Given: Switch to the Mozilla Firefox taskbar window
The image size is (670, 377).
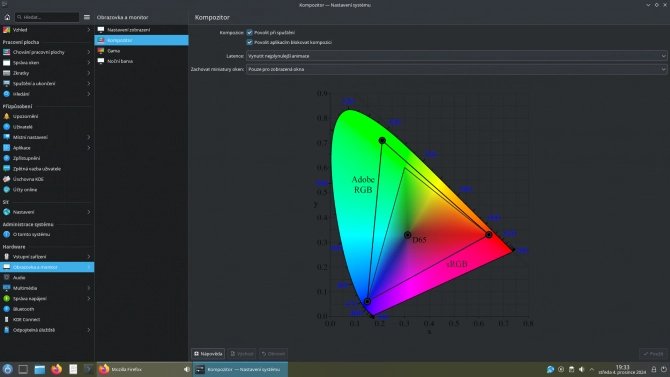Looking at the screenshot, I should point(144,369).
